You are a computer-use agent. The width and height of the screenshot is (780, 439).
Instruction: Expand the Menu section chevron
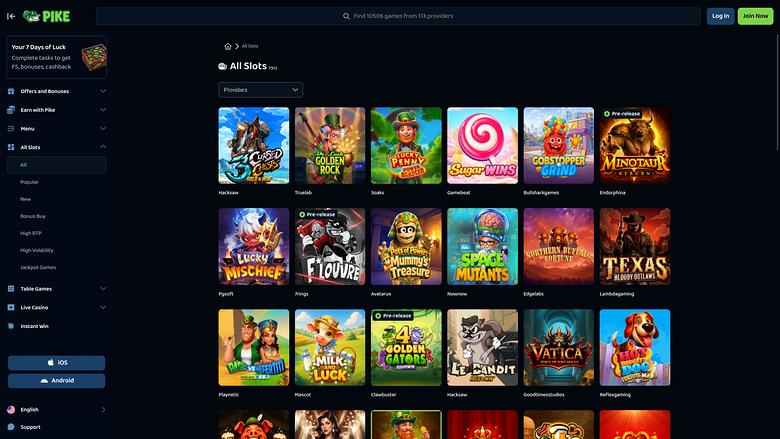103,128
